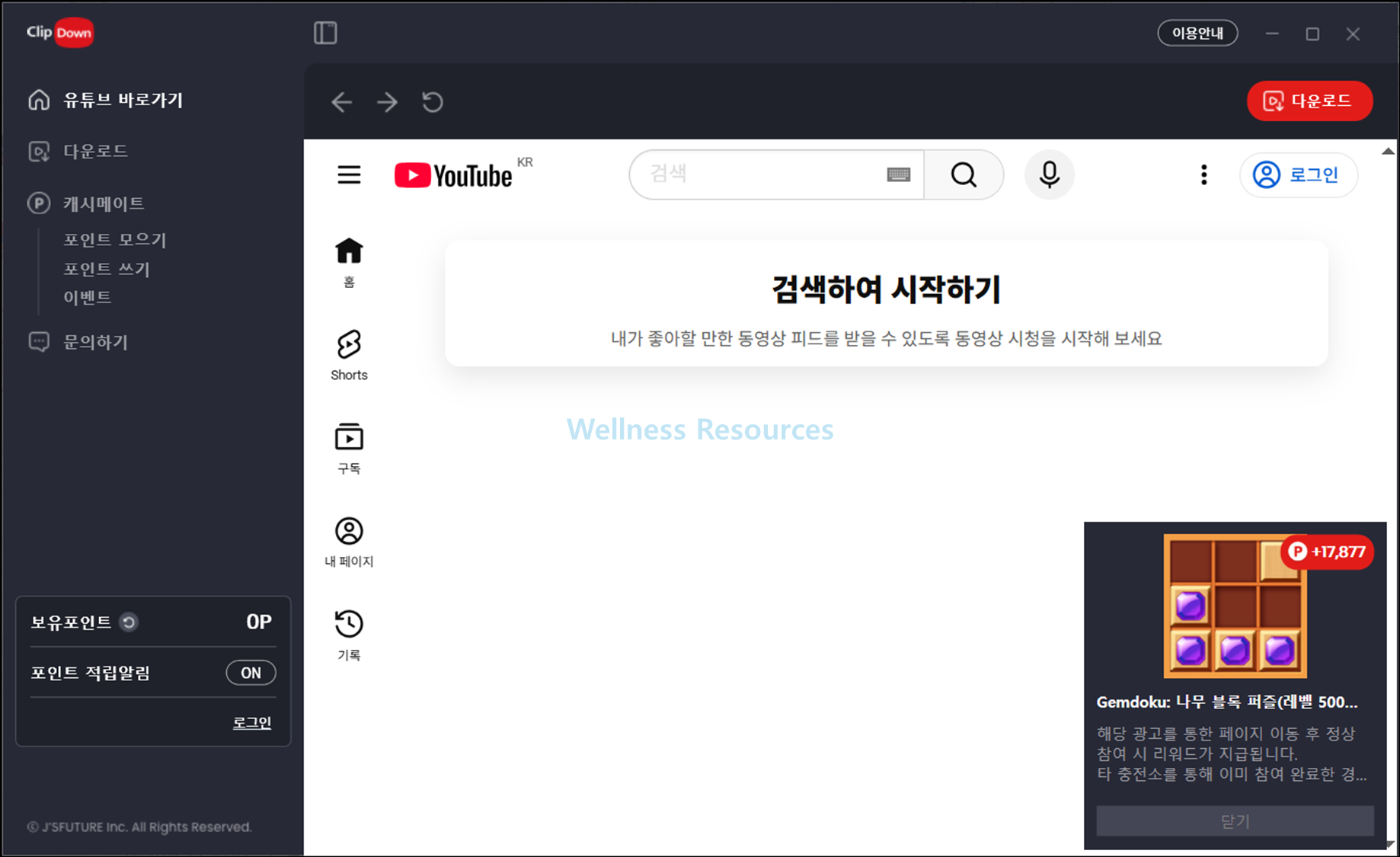The image size is (1400, 857).
Task: Click the 검색하여 시작하기 heading
Action: [x=887, y=289]
